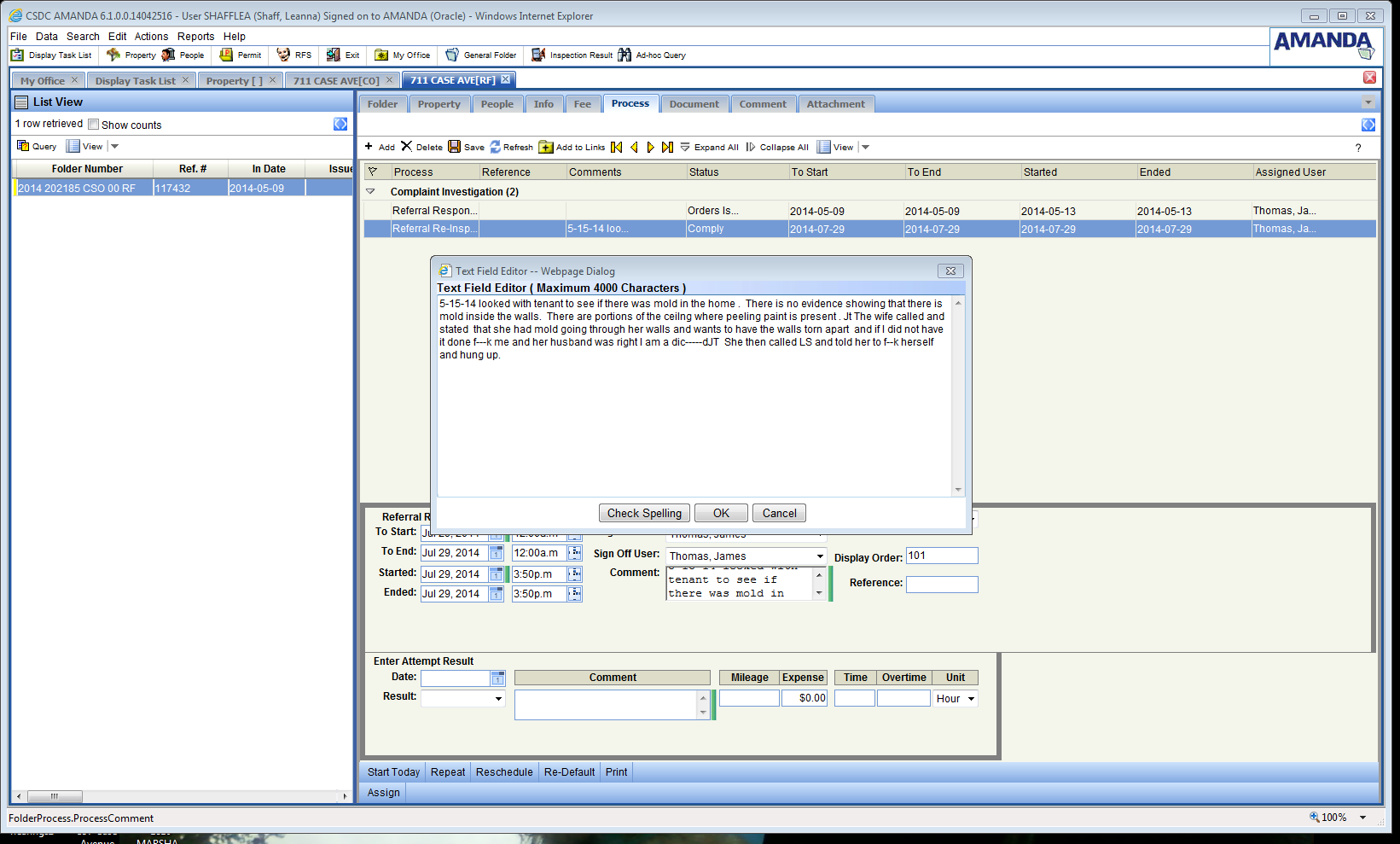
Task: Click the Reference input field
Action: 941,585
